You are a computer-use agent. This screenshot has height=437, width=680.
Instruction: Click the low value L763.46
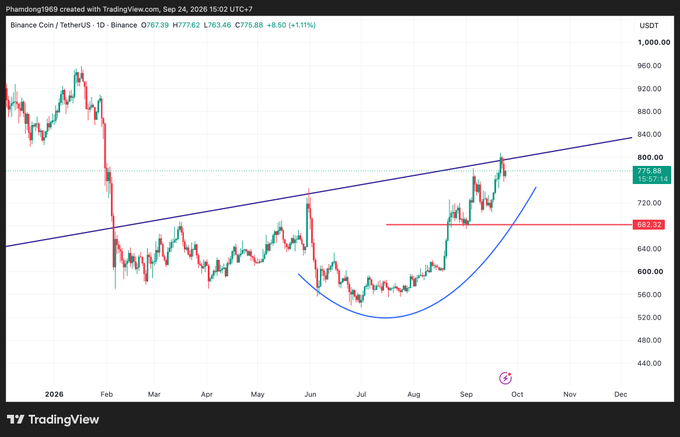point(217,25)
